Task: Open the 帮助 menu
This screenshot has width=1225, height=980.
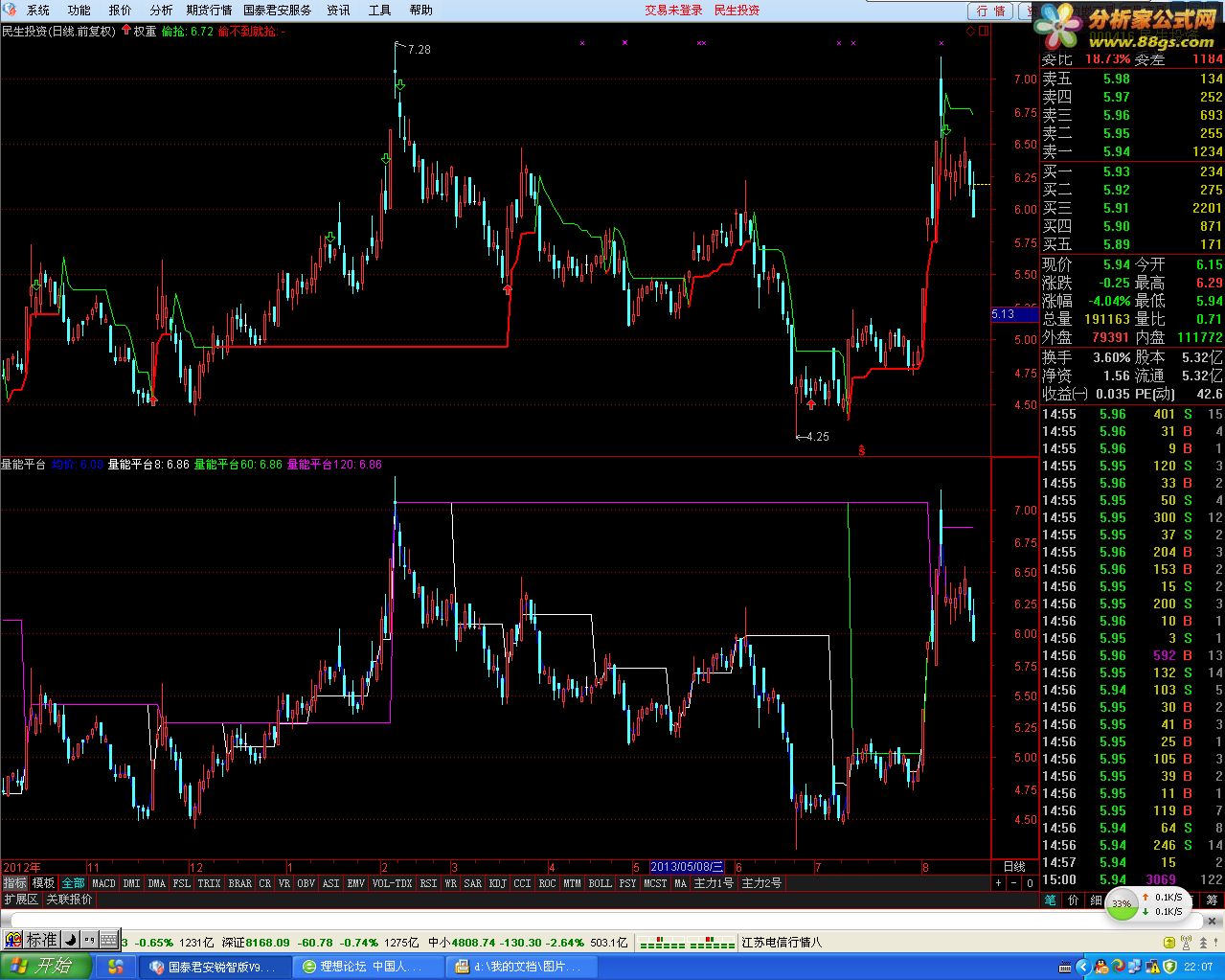Action: [420, 10]
